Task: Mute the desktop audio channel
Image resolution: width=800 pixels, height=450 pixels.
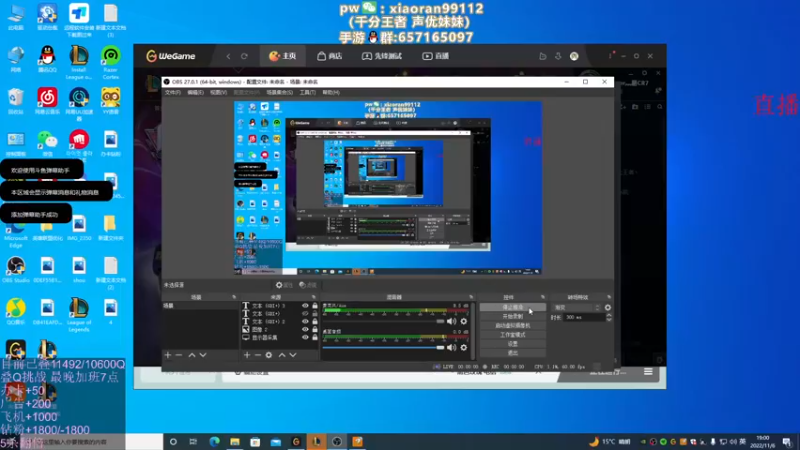Action: point(452,347)
